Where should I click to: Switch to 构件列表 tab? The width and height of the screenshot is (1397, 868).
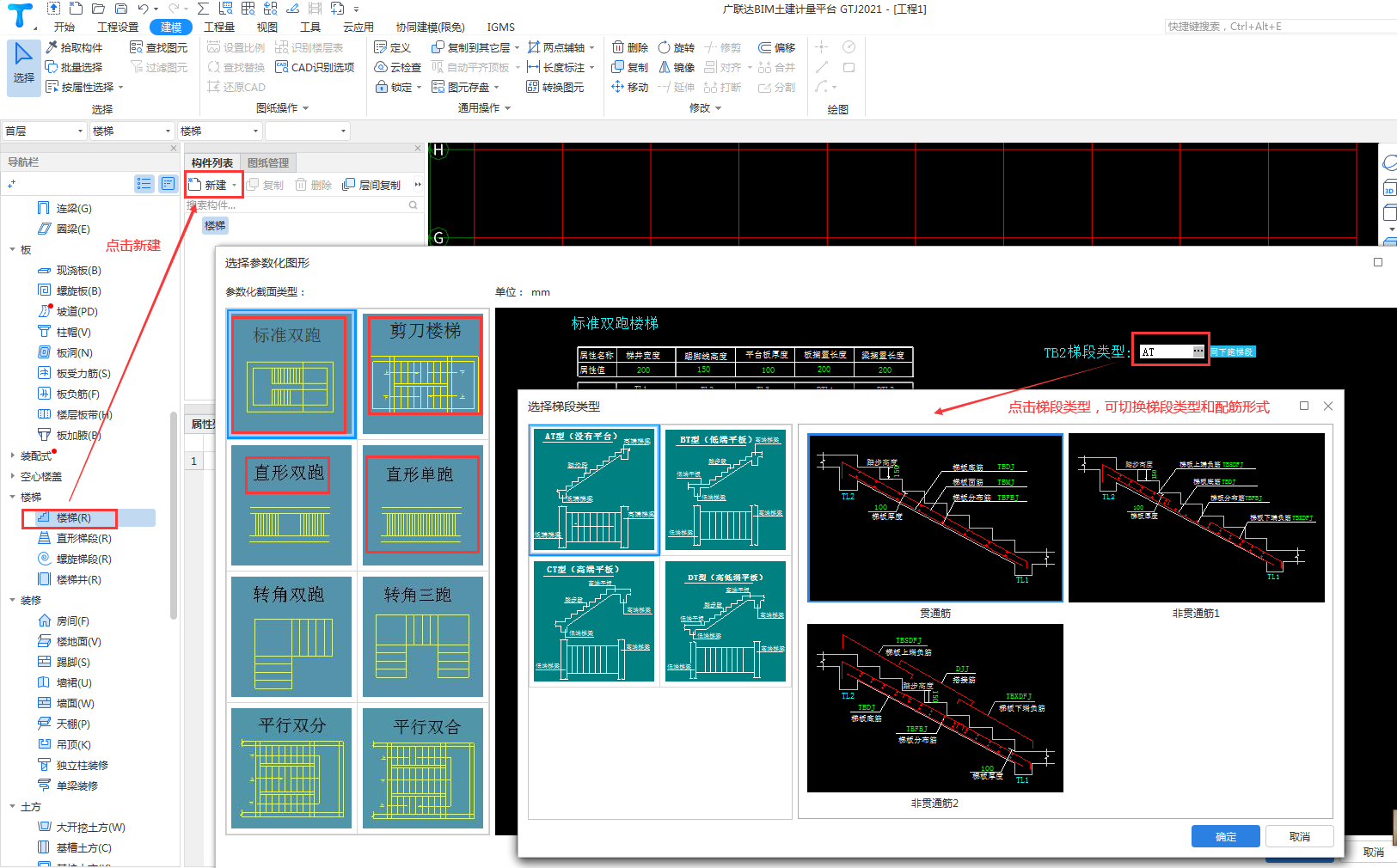click(x=212, y=162)
